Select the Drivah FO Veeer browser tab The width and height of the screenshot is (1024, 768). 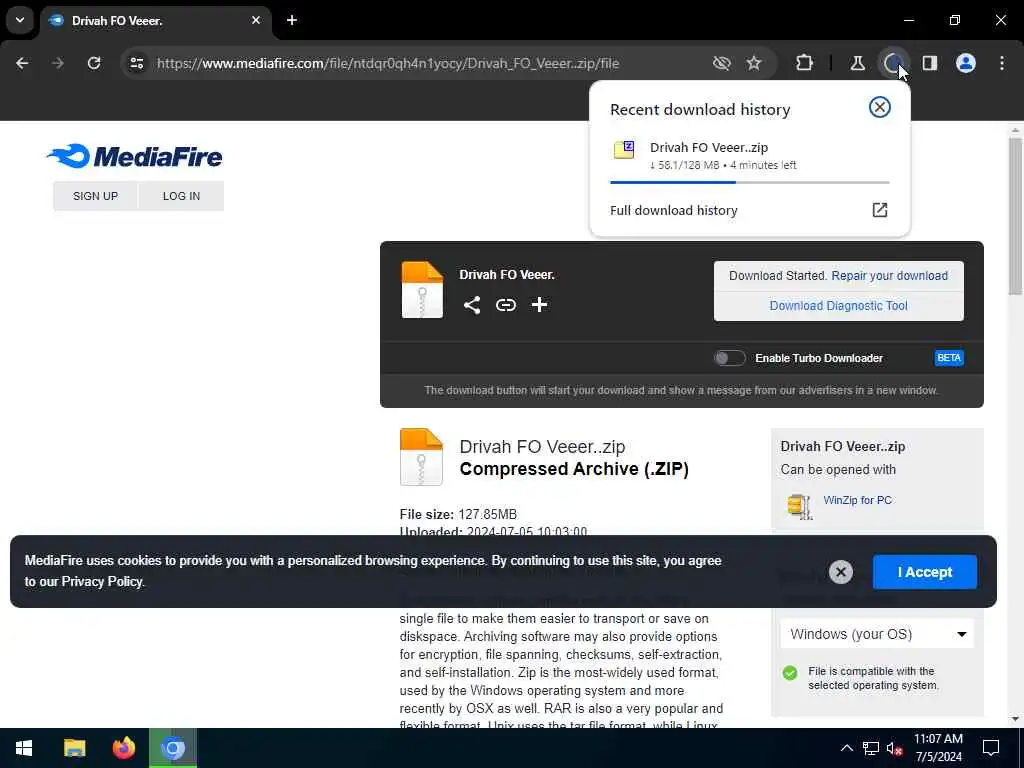(155, 20)
